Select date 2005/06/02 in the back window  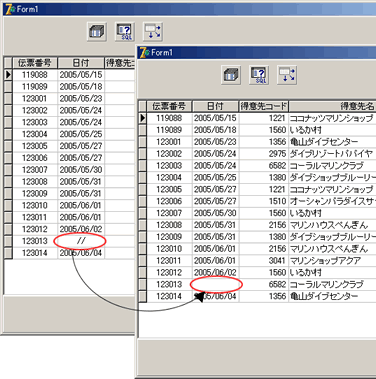pyautogui.click(x=81, y=229)
